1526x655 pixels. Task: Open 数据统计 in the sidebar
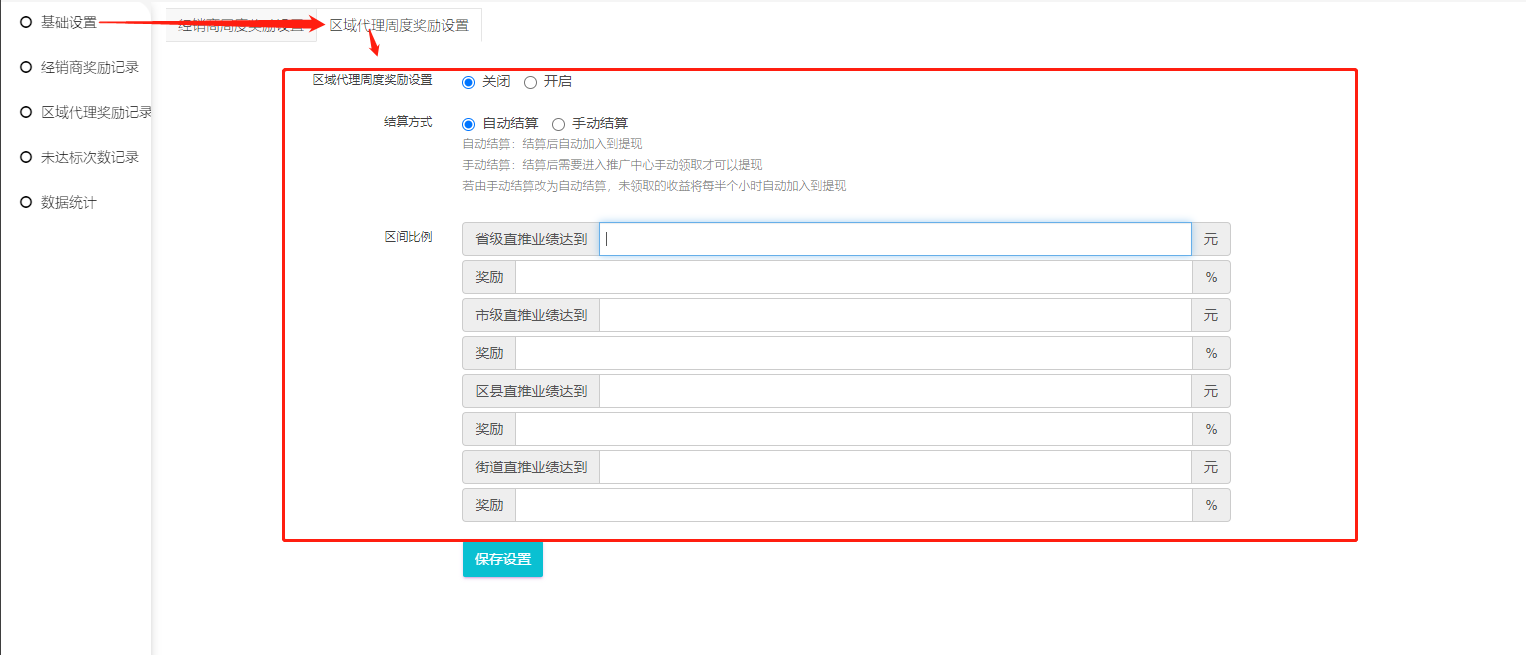[x=68, y=202]
